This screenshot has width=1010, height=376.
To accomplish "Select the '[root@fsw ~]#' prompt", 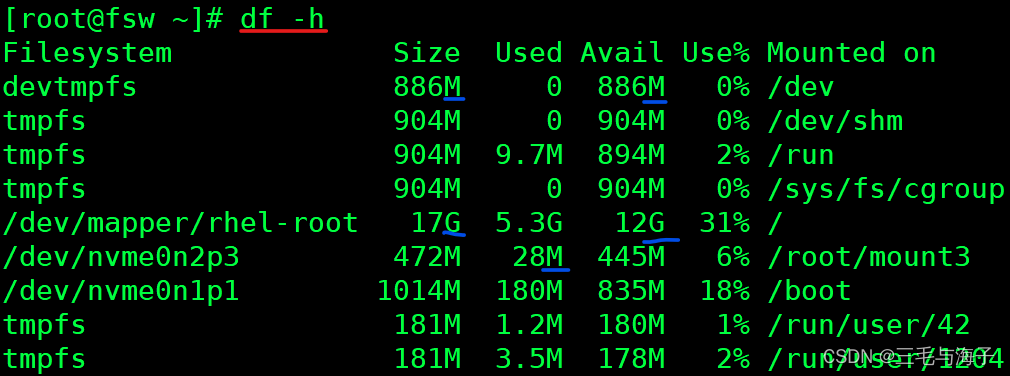I will [x=113, y=19].
